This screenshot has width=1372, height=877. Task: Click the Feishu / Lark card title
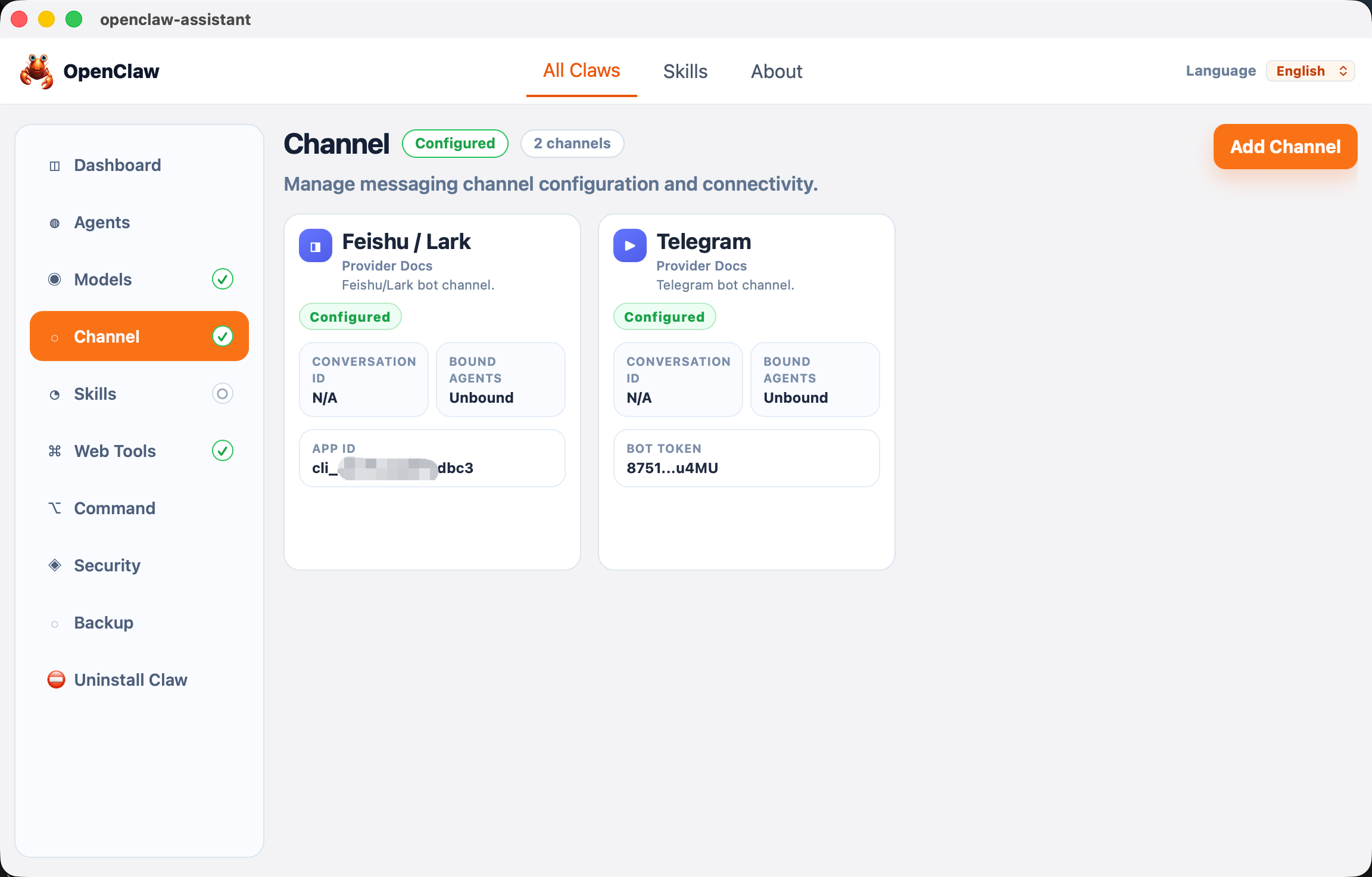(x=406, y=242)
